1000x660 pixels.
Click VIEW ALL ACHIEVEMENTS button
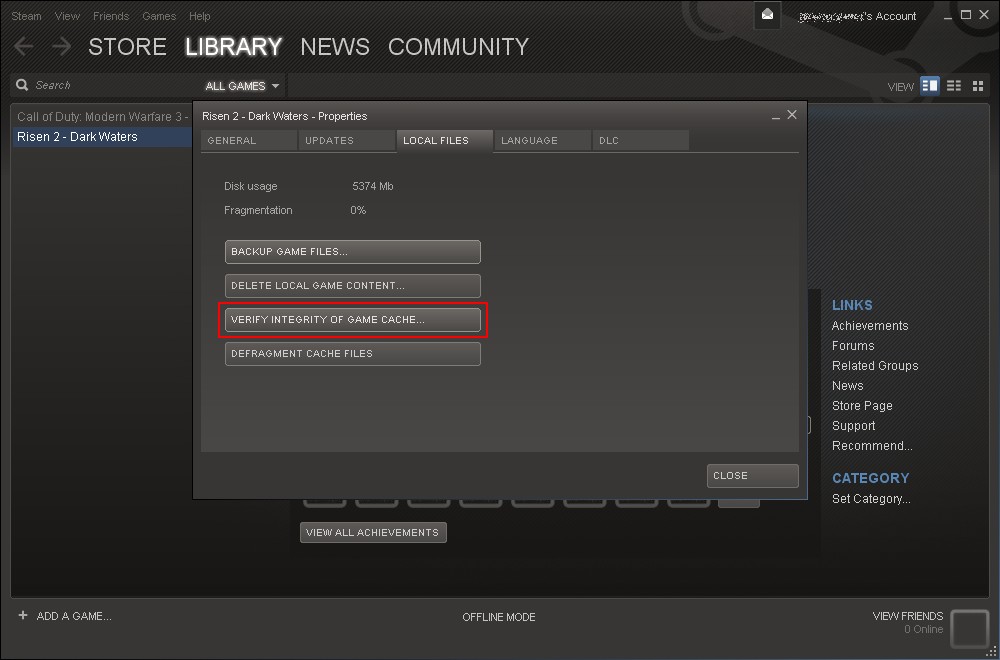coord(373,532)
